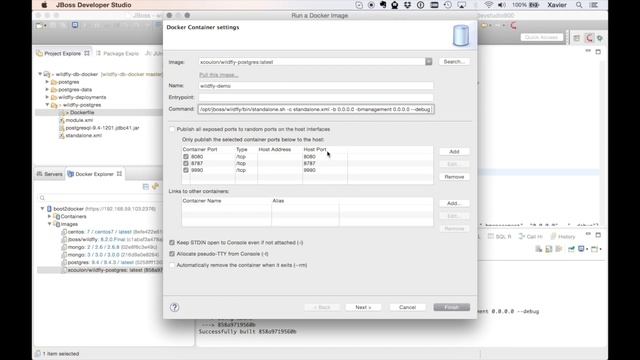Uncheck container port 8787 checkbox
This screenshot has width=640, height=360.
186,163
